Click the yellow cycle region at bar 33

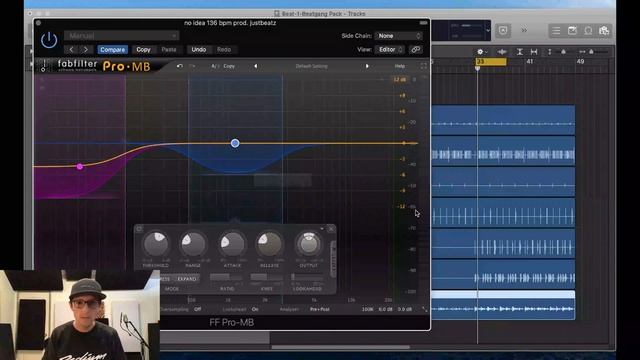point(491,62)
